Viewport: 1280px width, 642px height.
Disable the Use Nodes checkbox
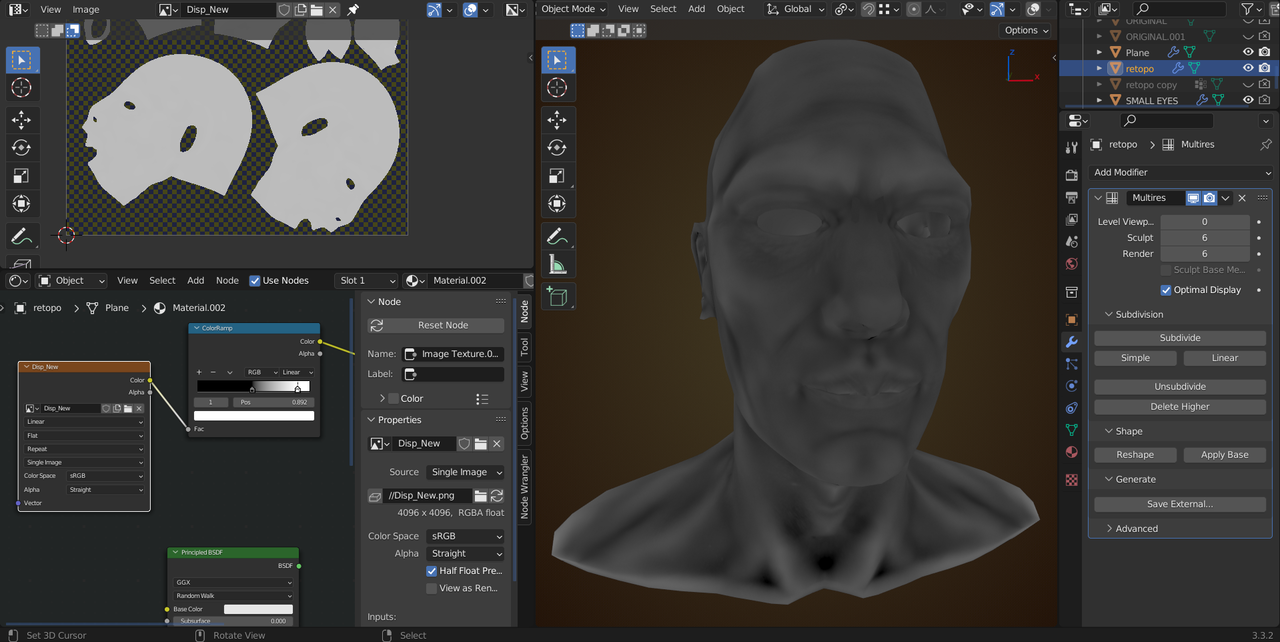tap(255, 281)
